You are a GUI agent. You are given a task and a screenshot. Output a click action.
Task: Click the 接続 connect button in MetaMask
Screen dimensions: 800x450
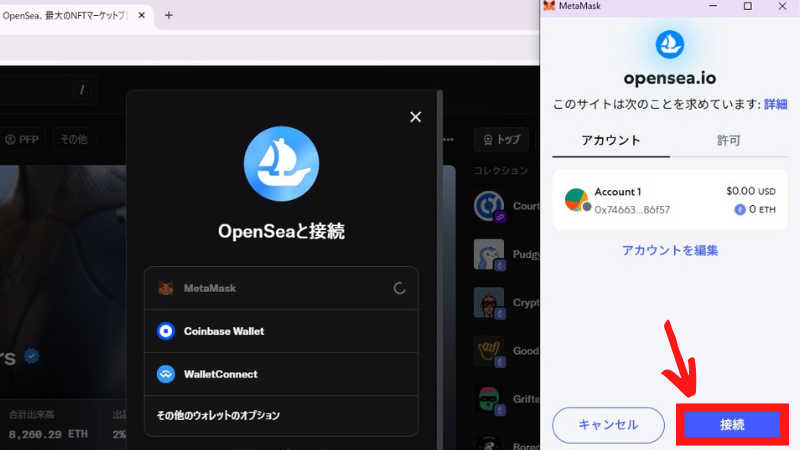(x=732, y=424)
